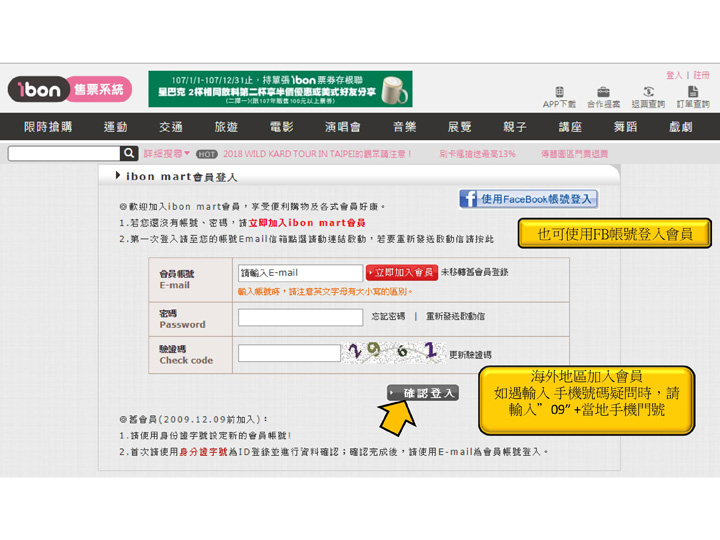This screenshot has height=540, width=720.
Task: Refresh captcha via 更新驗證碼 link
Action: tap(470, 354)
